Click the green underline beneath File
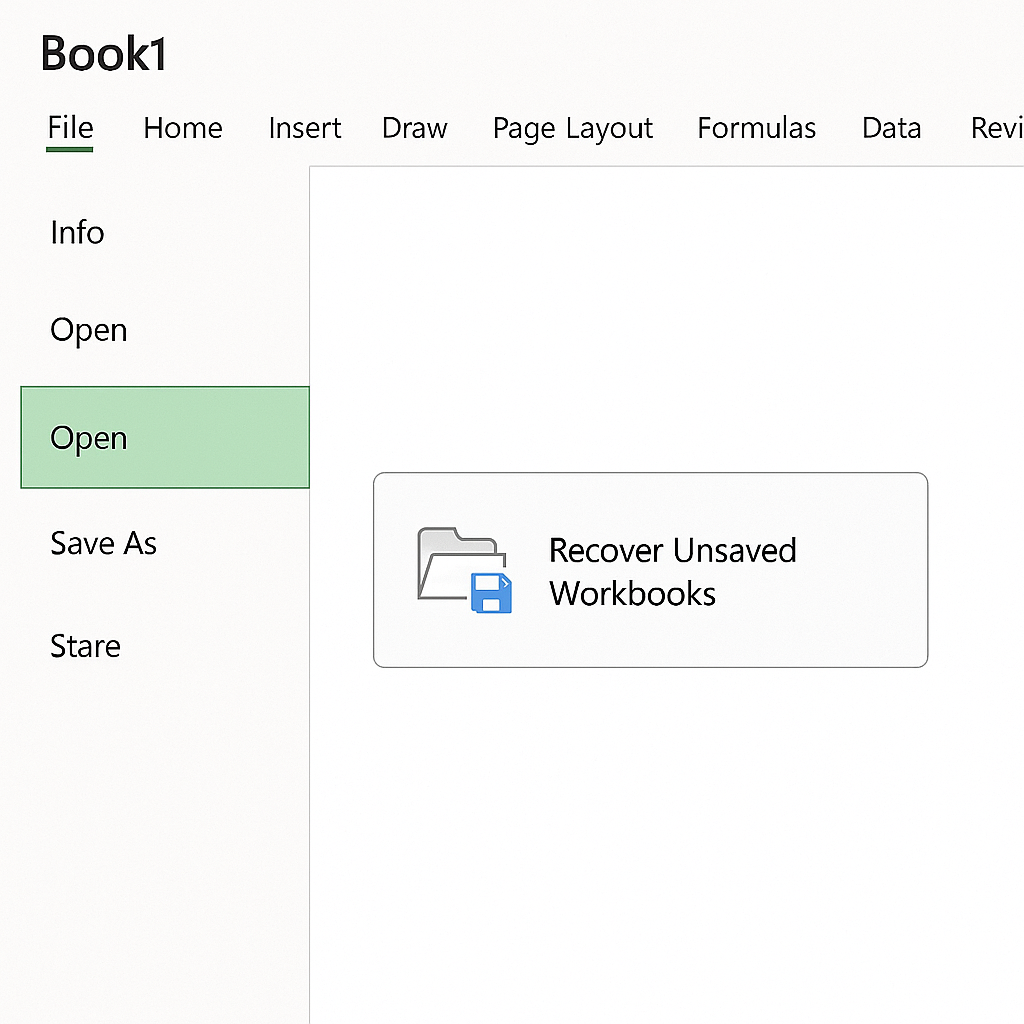This screenshot has height=1024, width=1024. (x=70, y=150)
